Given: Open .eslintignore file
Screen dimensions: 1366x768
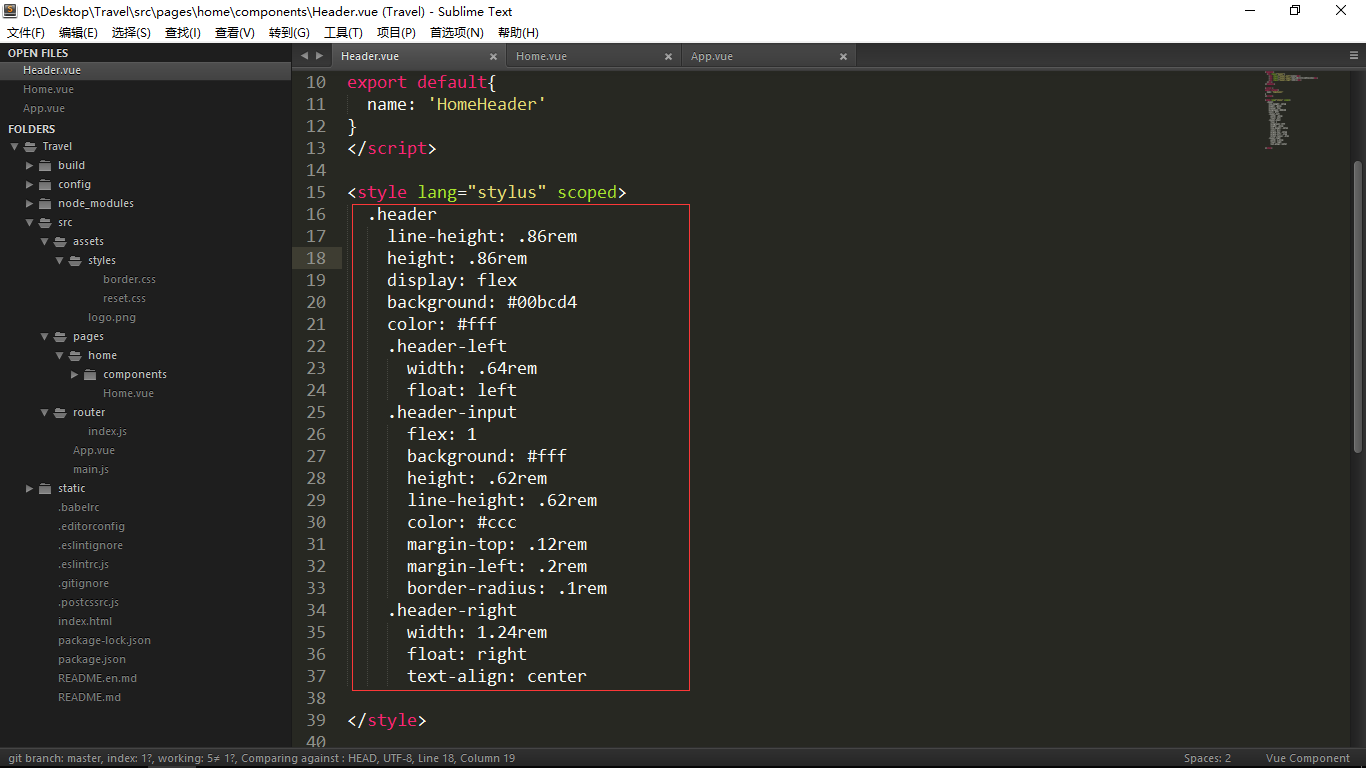Looking at the screenshot, I should click(x=90, y=545).
